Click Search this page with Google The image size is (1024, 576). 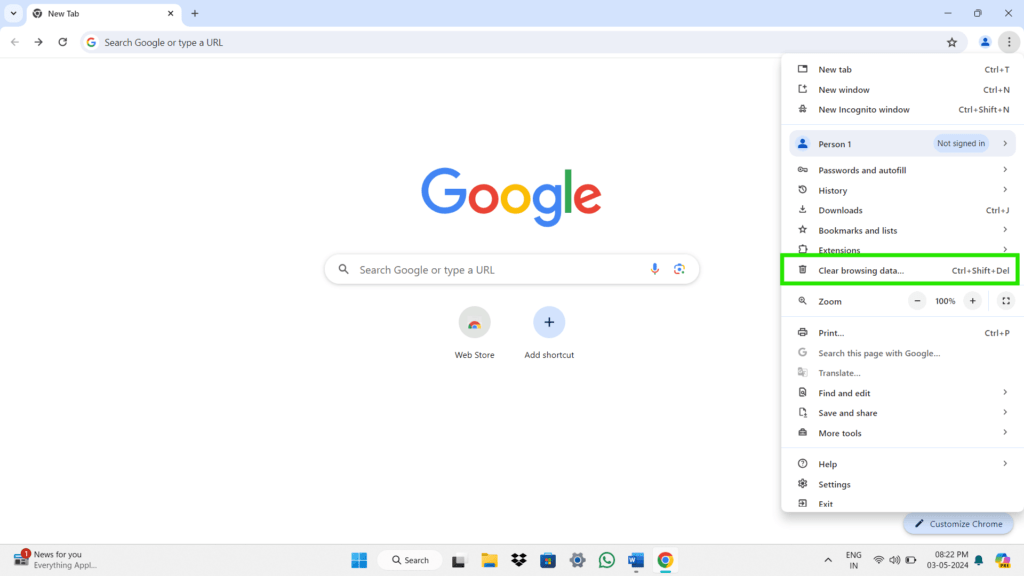pos(903,353)
